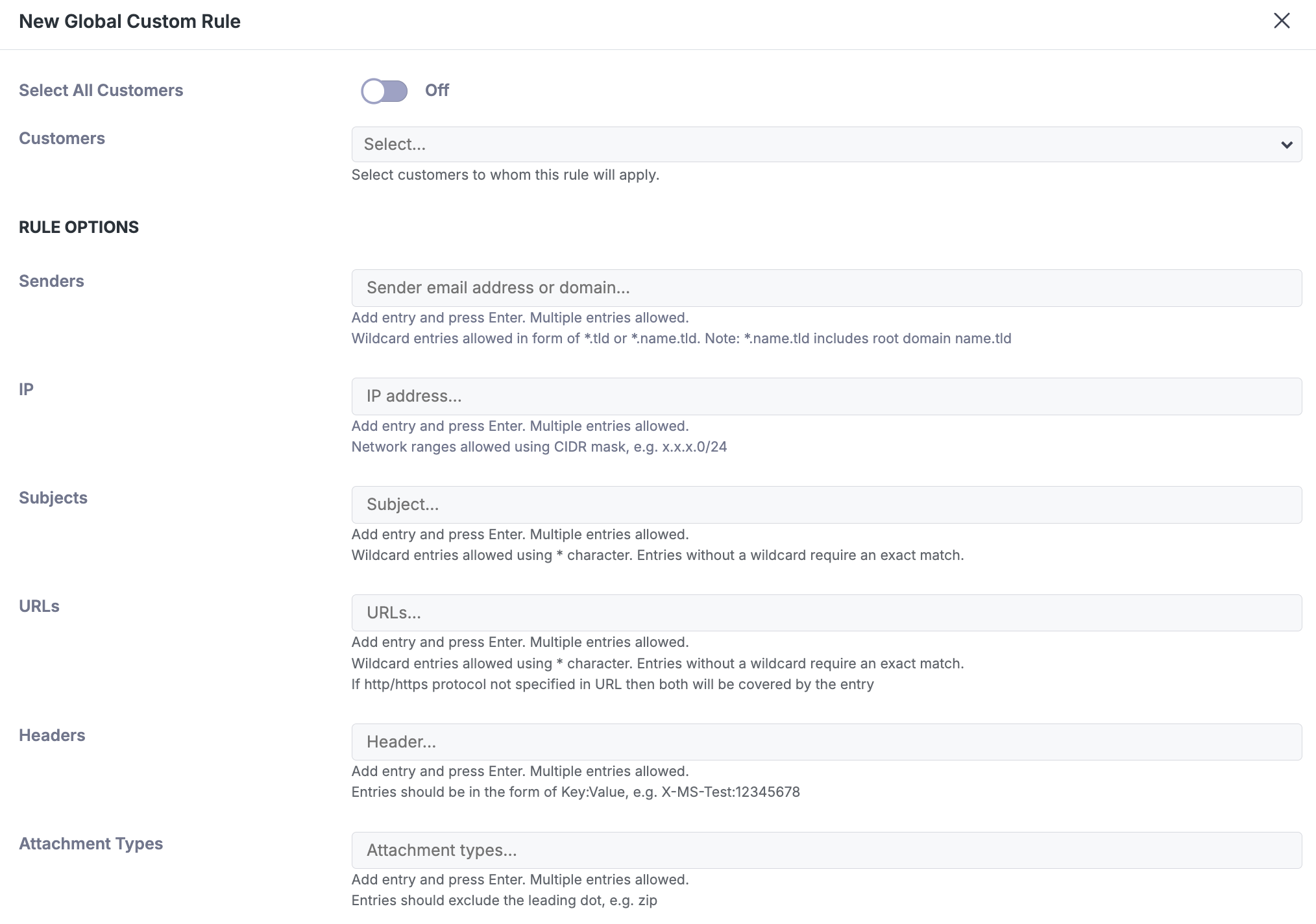Viewport: 1316px width, 924px height.
Task: Focus the Header key:value field
Action: (825, 742)
